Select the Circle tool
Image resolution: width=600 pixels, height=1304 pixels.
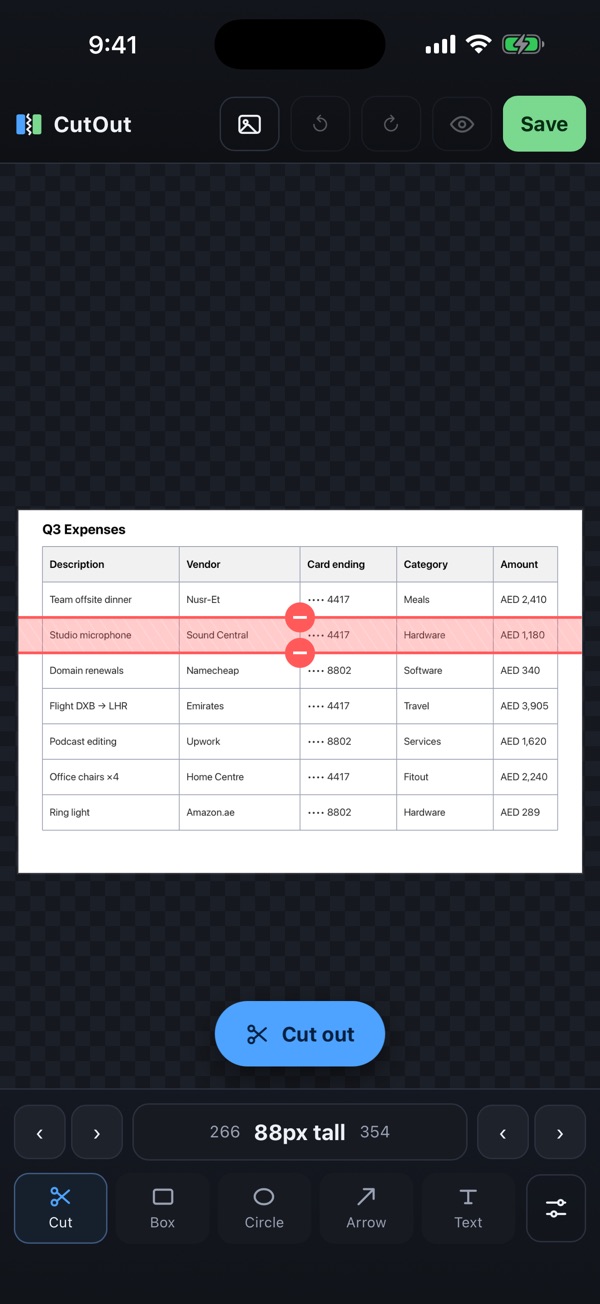click(x=264, y=1208)
